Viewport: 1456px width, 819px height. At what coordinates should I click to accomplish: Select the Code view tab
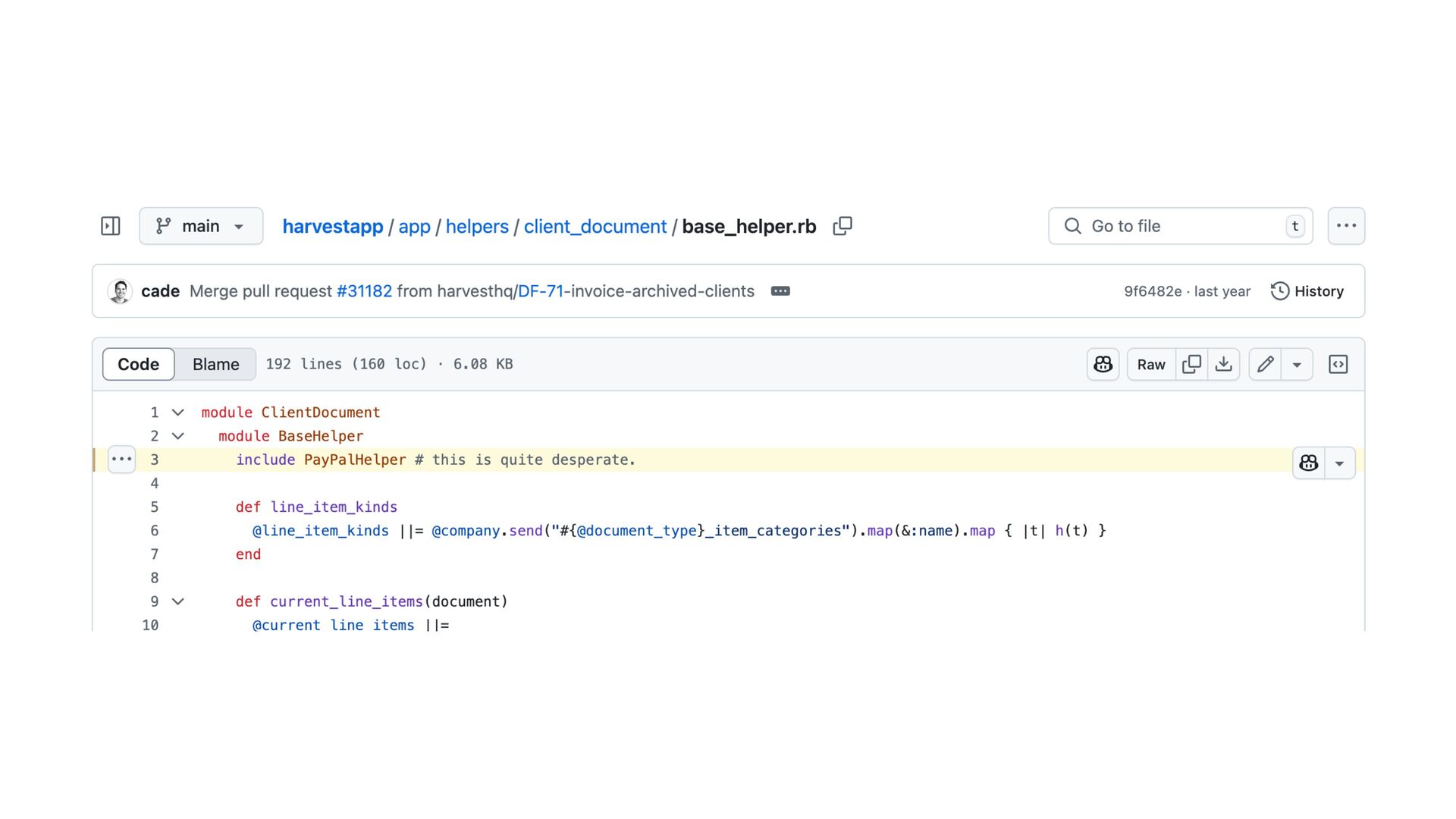(x=138, y=365)
